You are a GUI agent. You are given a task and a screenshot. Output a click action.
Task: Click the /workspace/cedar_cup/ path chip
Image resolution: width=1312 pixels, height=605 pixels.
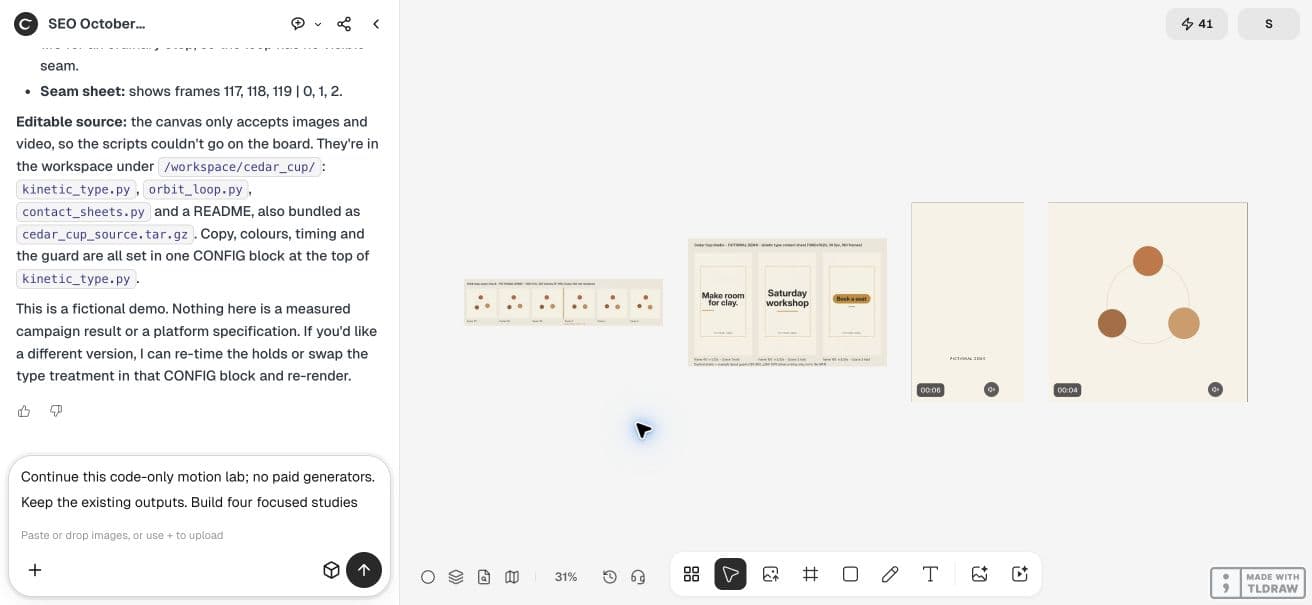point(239,167)
